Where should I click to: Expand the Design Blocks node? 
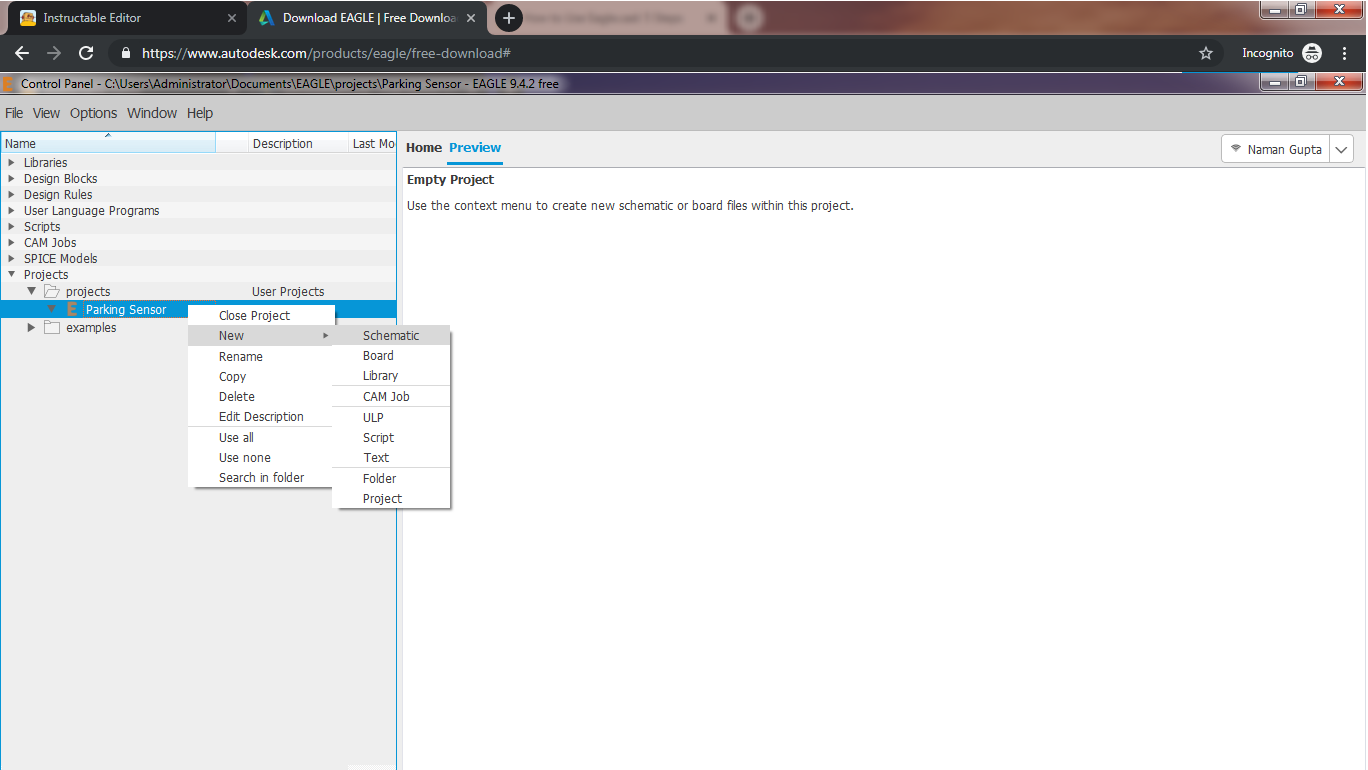tap(11, 179)
